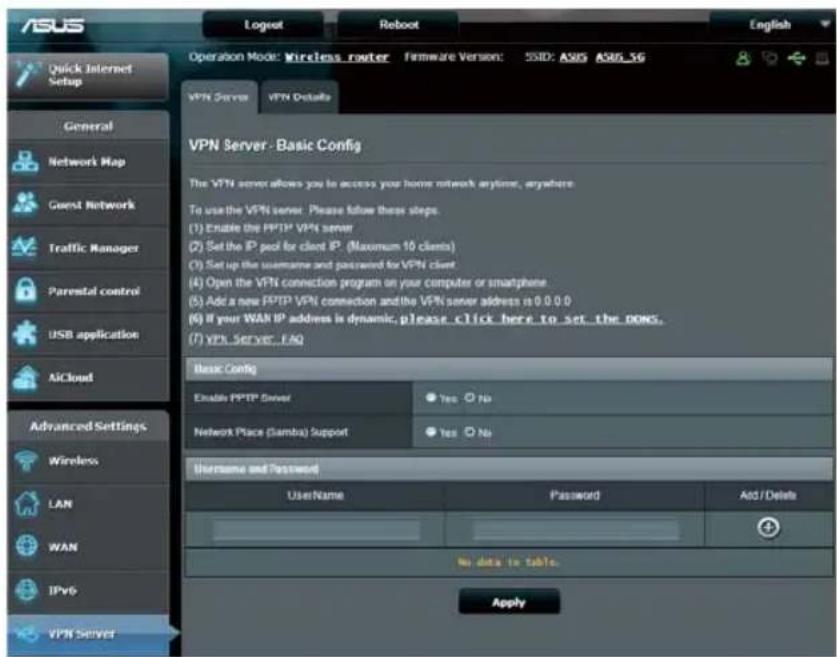Click the link to set the DDNS
The height and width of the screenshot is (657, 837).
coord(532,319)
